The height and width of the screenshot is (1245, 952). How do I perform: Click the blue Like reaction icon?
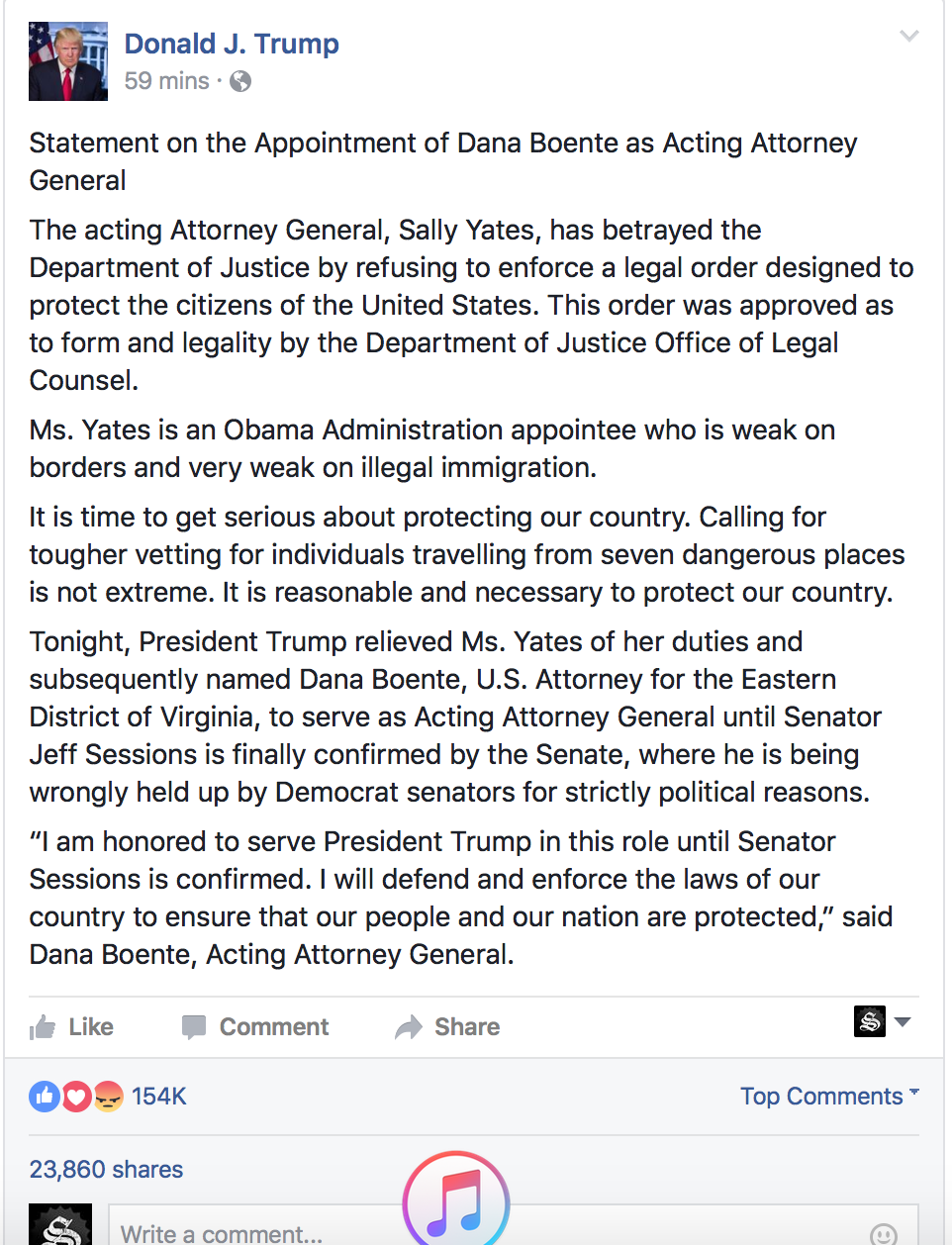[45, 1097]
